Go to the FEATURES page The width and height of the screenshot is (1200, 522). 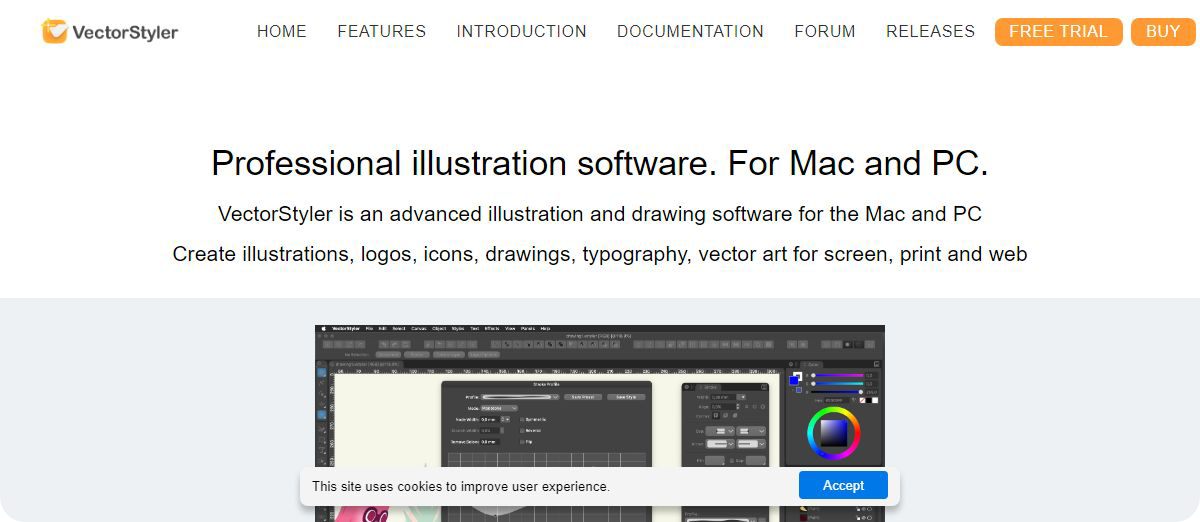click(382, 32)
